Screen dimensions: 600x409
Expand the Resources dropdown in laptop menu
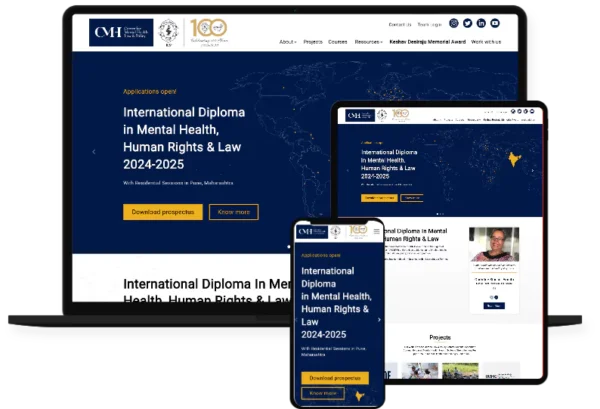pyautogui.click(x=368, y=42)
